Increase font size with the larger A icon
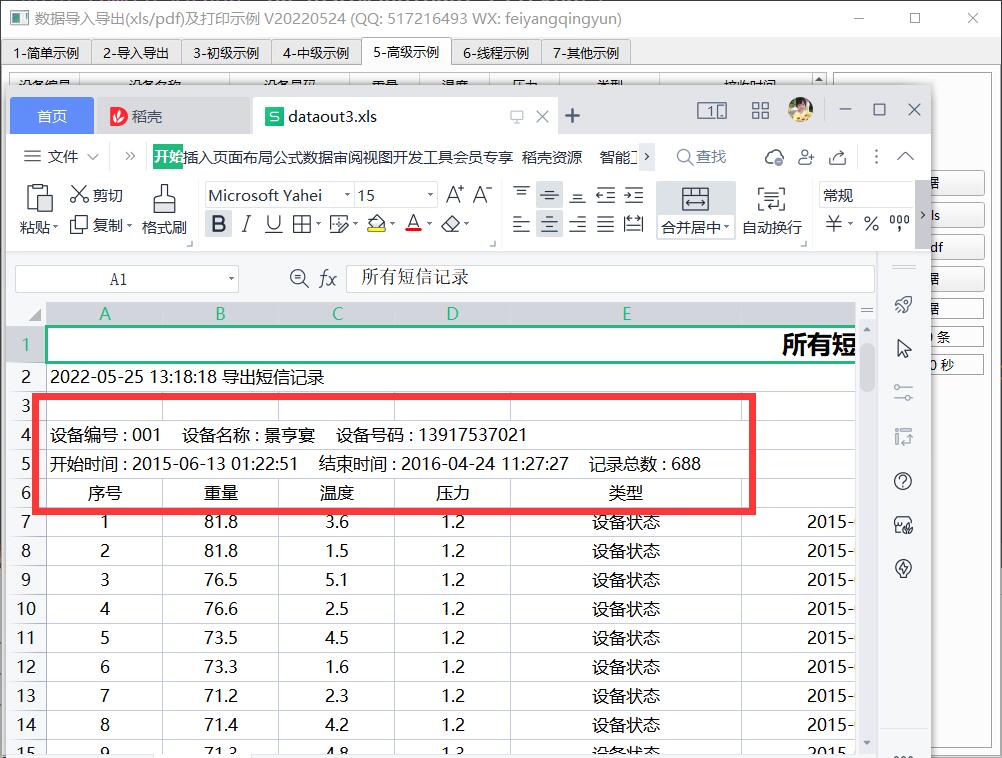The height and width of the screenshot is (758, 1002). click(x=454, y=194)
